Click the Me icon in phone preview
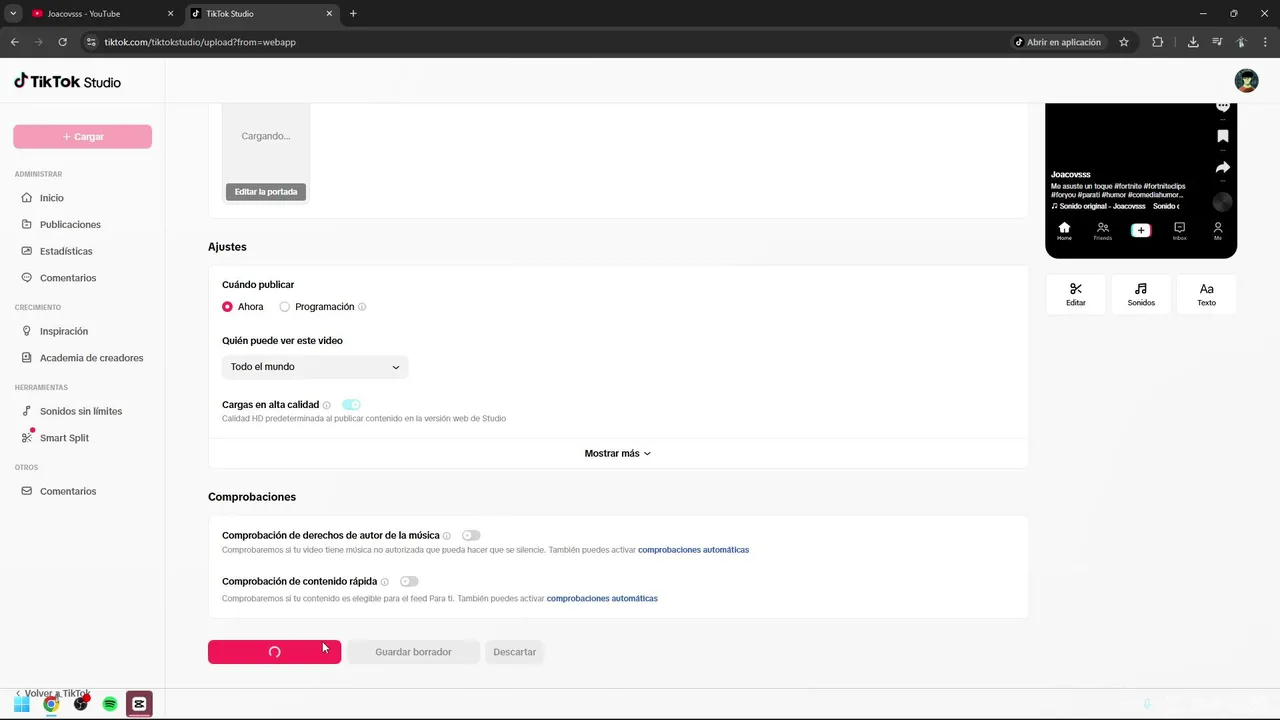Image resolution: width=1280 pixels, height=720 pixels. [1218, 230]
